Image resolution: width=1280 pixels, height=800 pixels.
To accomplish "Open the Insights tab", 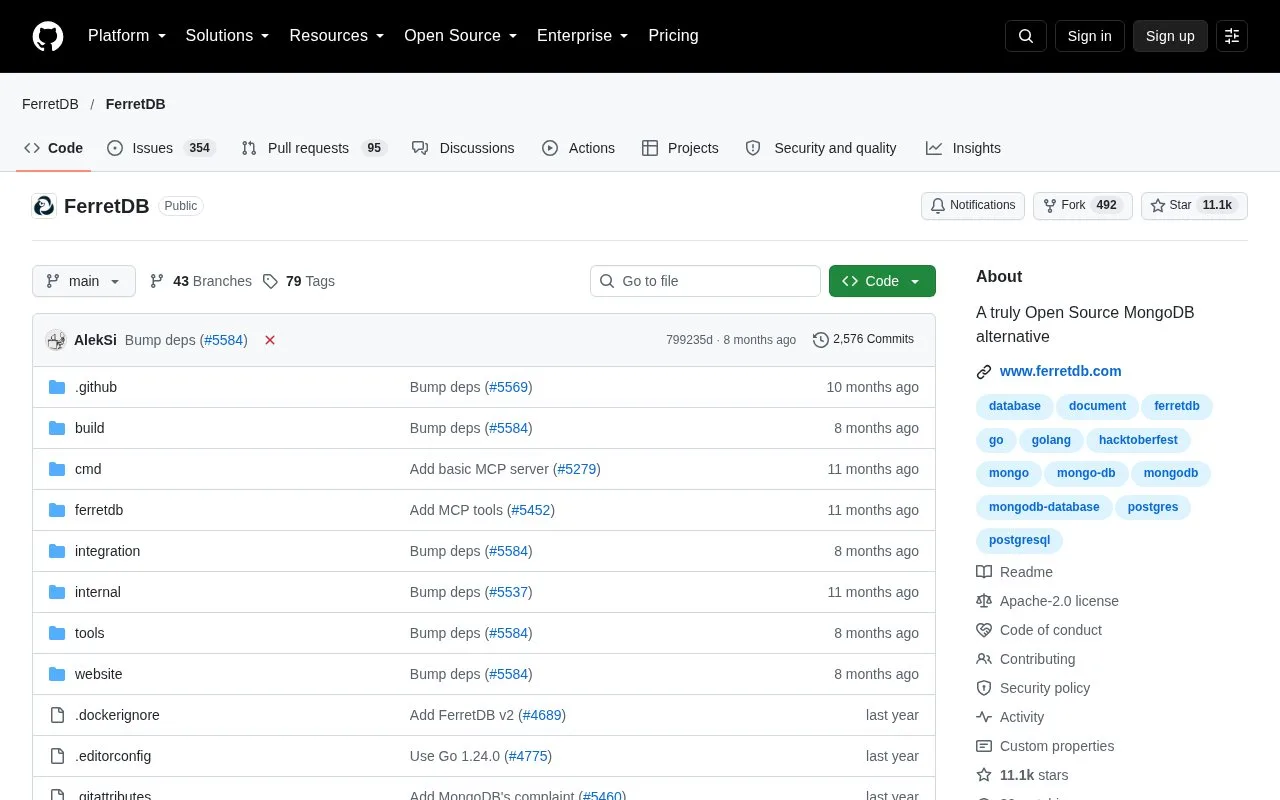I will pos(963,148).
